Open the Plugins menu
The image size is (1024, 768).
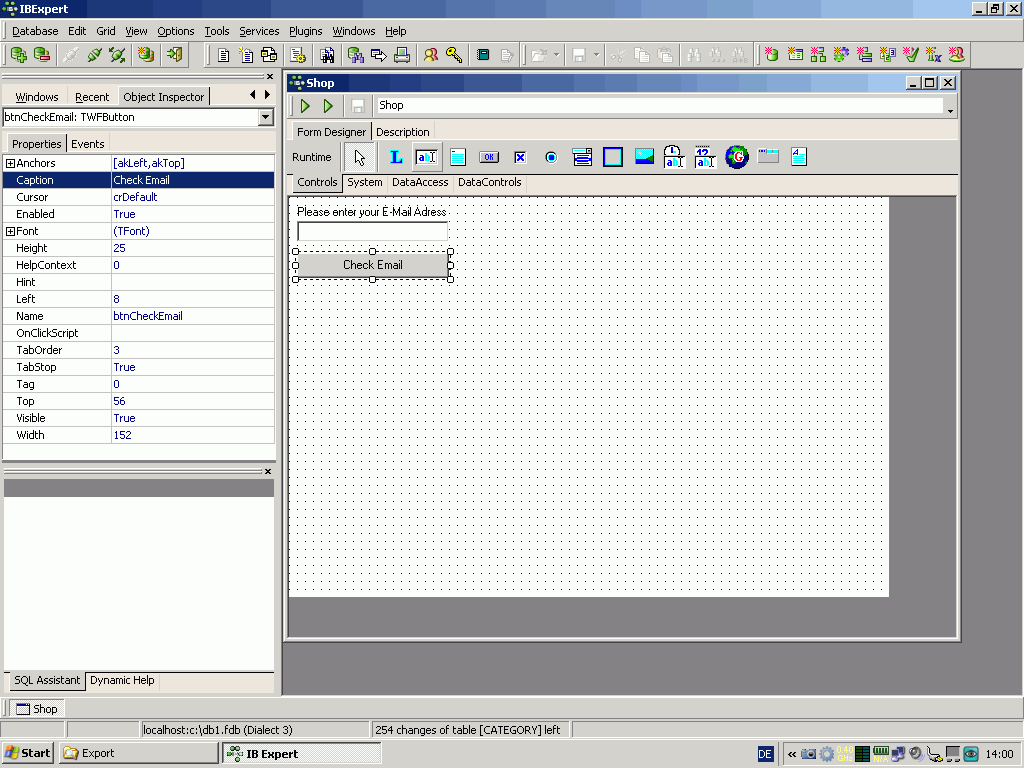(x=306, y=31)
